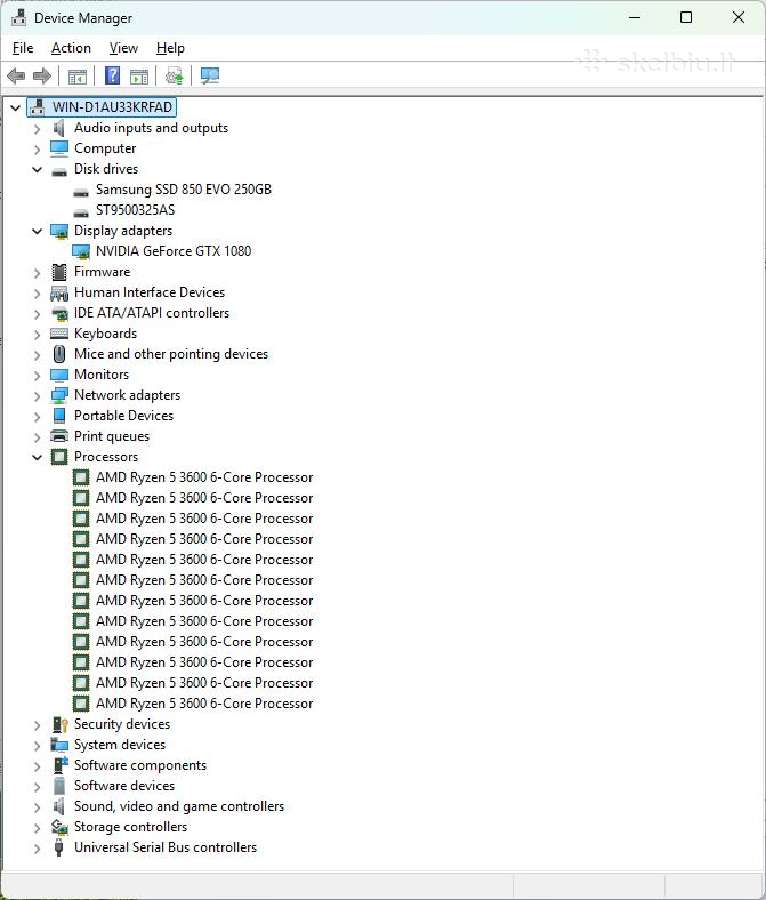Select the System devices label
Image resolution: width=766 pixels, height=900 pixels.
(x=120, y=745)
